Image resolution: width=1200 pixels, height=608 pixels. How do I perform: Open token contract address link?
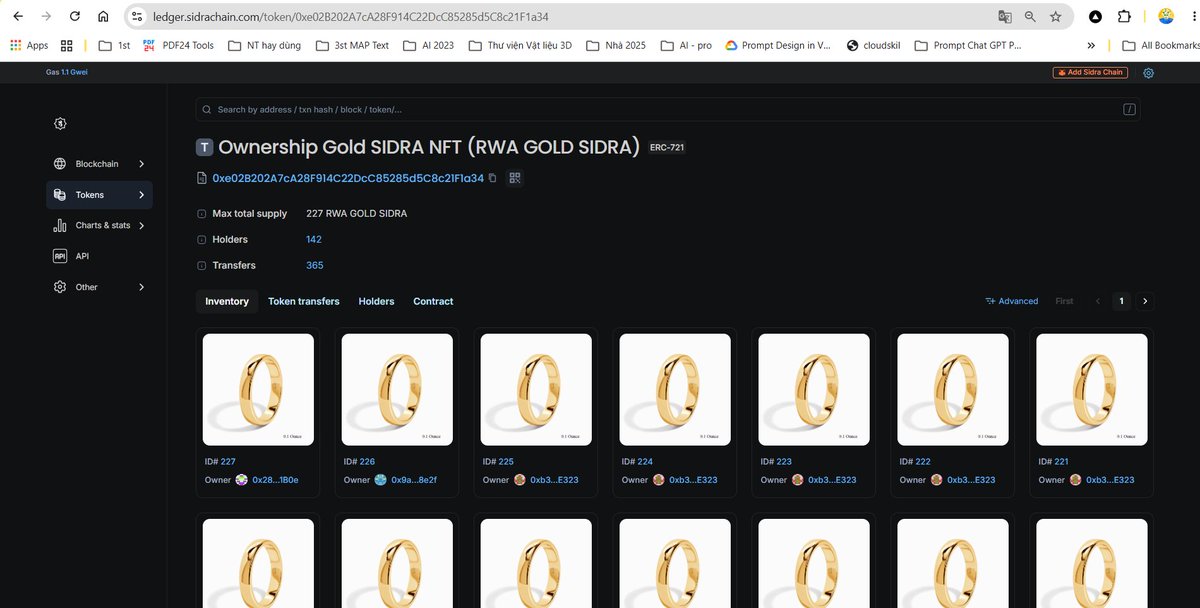tap(348, 178)
